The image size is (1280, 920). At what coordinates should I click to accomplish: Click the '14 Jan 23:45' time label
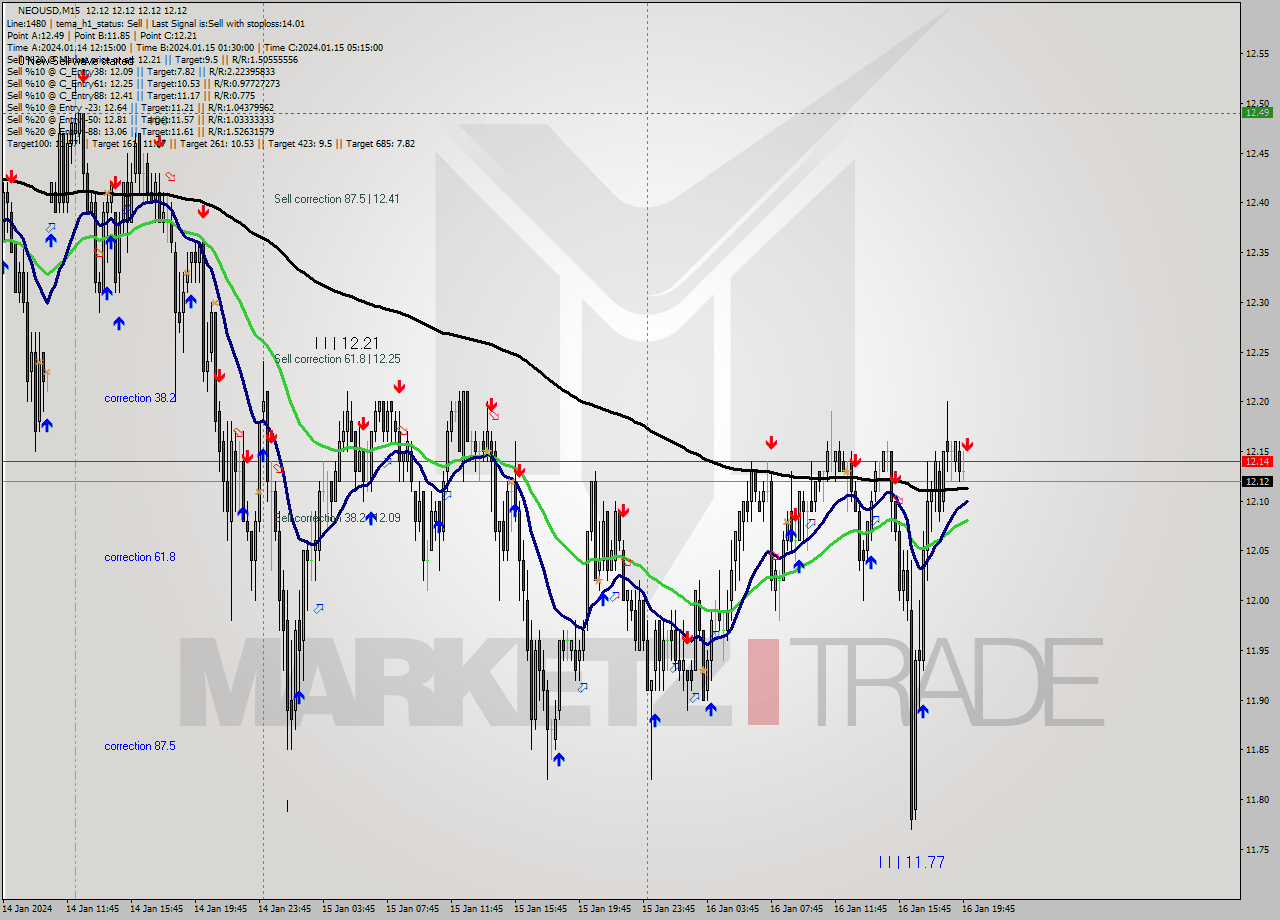(x=284, y=909)
